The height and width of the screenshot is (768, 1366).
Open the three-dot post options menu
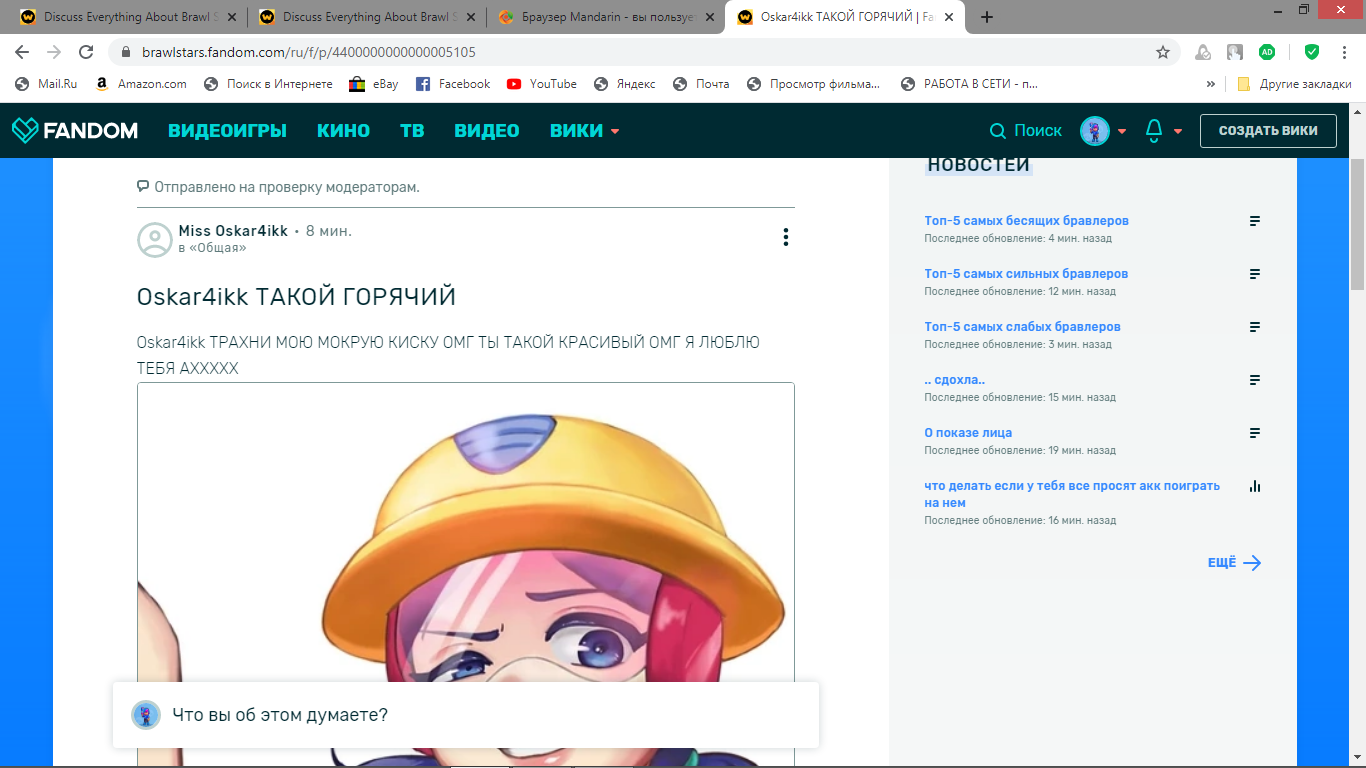(786, 237)
